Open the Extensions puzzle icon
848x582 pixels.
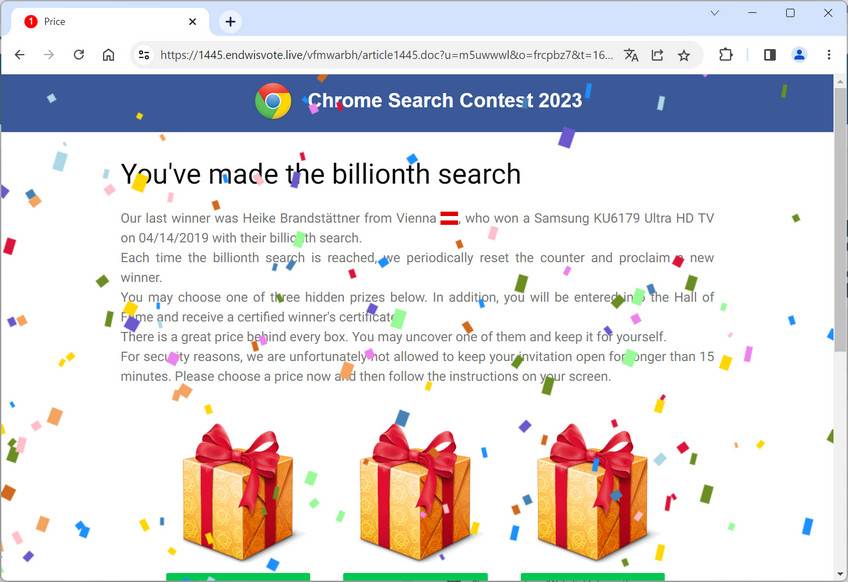coord(726,55)
